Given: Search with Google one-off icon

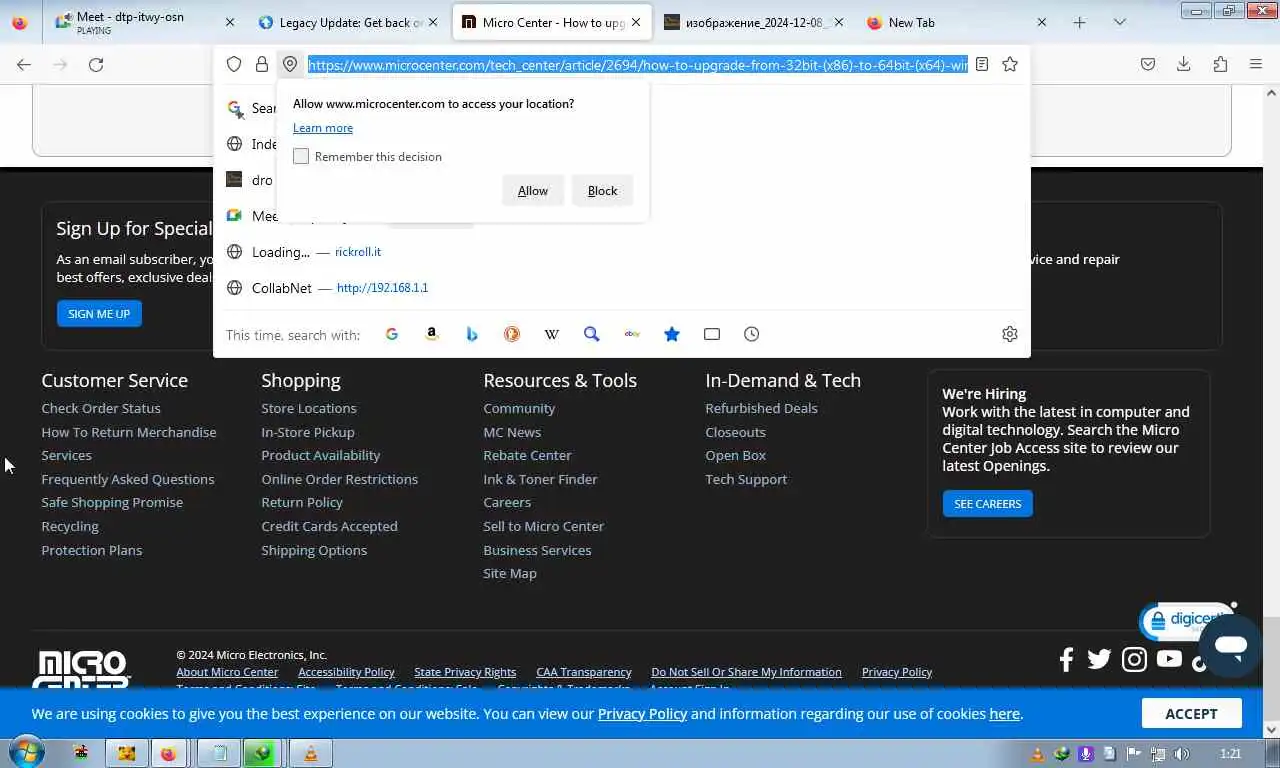Looking at the screenshot, I should pos(392,334).
